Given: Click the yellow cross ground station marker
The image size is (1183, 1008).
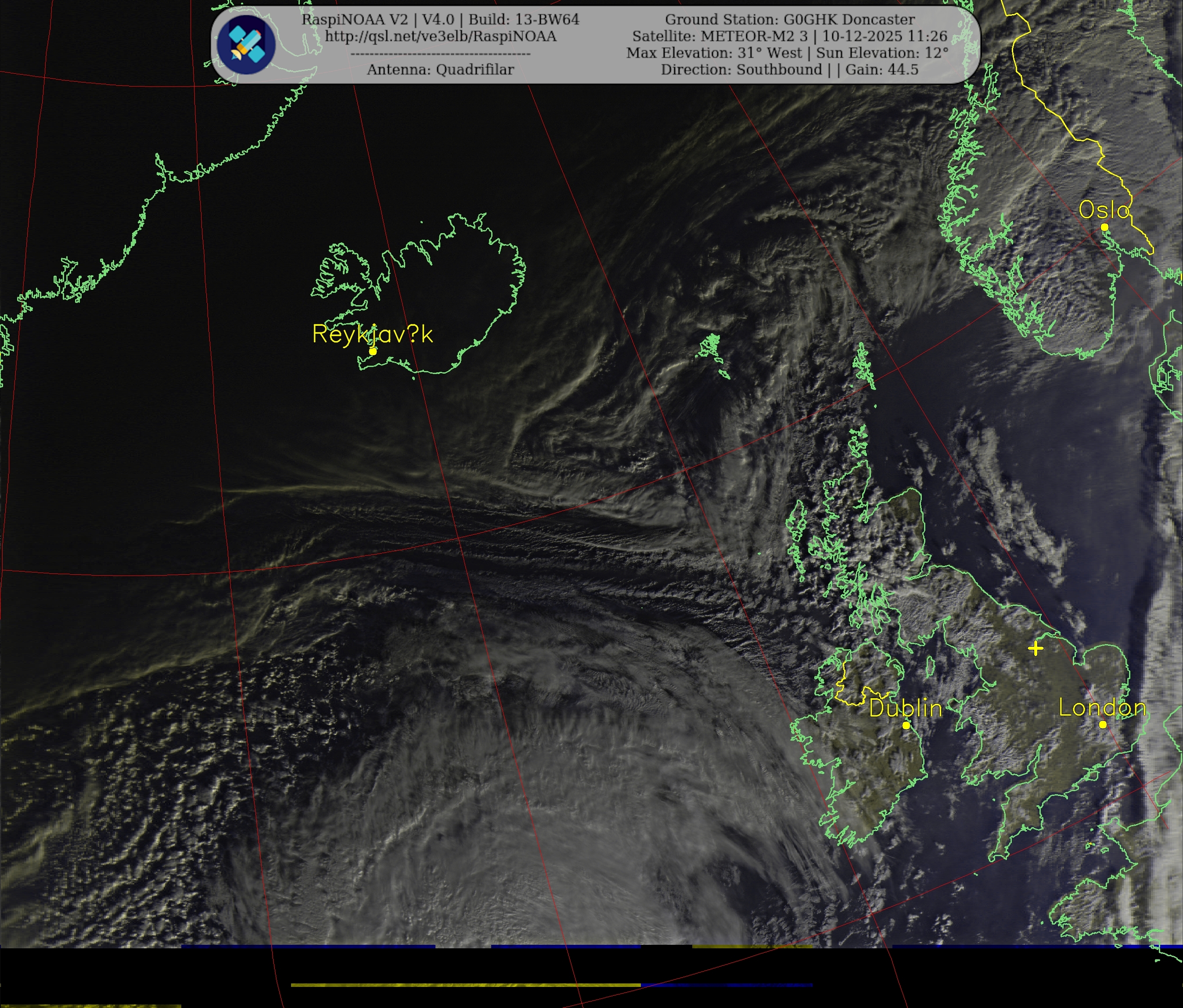Looking at the screenshot, I should [x=1036, y=648].
